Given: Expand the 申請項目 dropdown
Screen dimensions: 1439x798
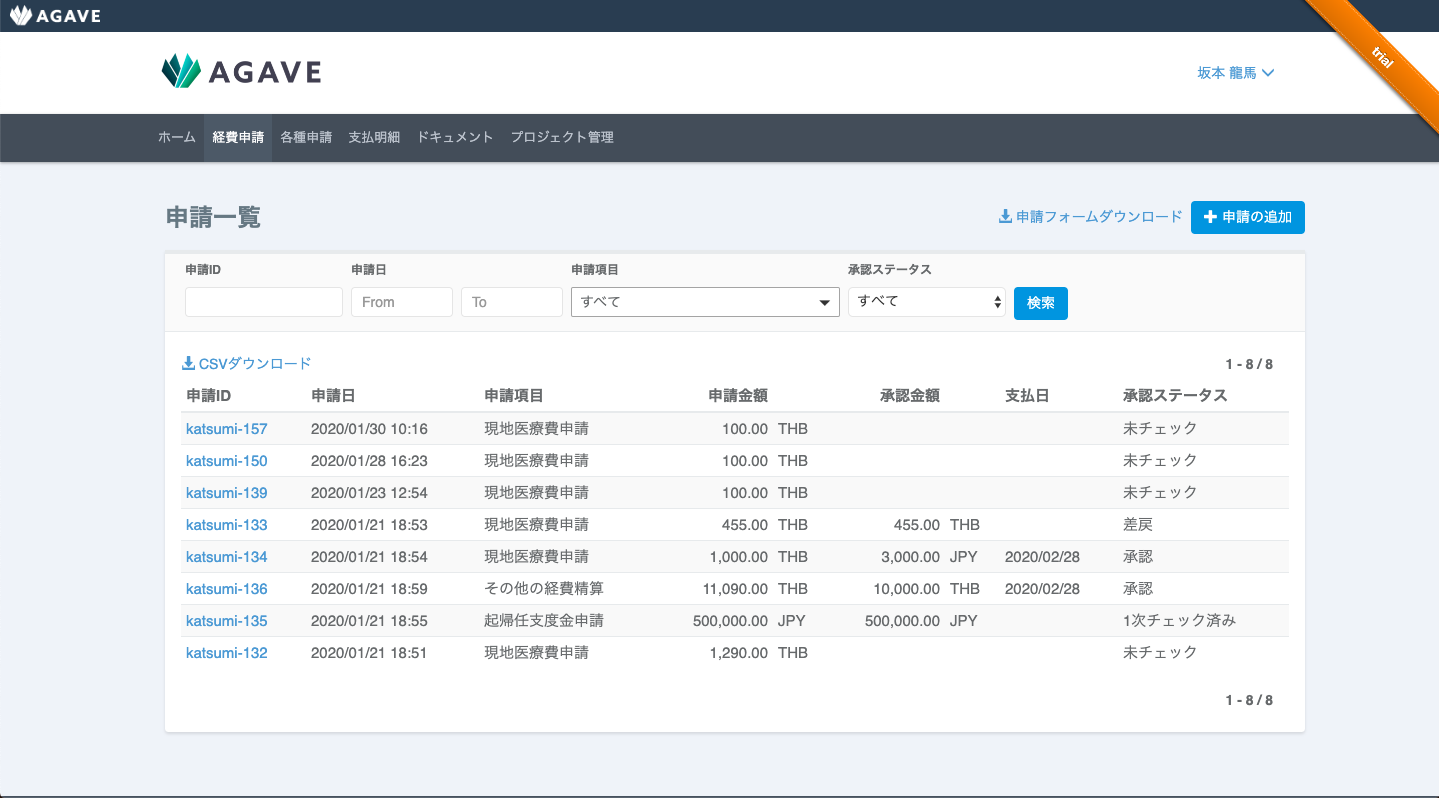Looking at the screenshot, I should pos(705,302).
